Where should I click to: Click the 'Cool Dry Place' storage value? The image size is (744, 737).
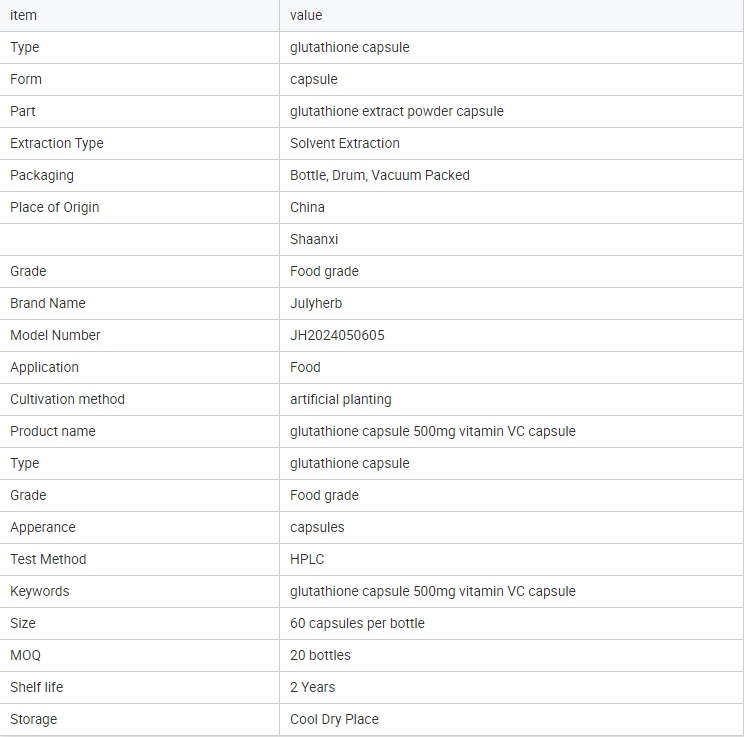pyautogui.click(x=335, y=719)
